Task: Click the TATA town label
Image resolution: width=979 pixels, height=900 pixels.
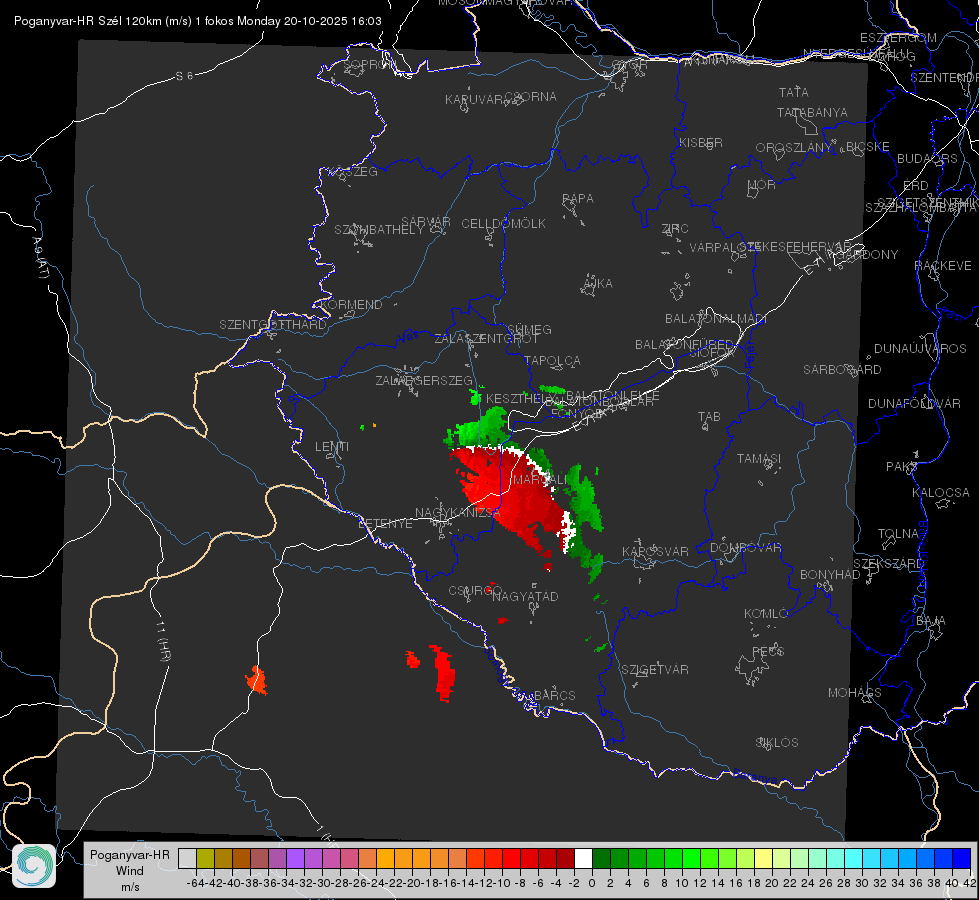Action: point(794,92)
